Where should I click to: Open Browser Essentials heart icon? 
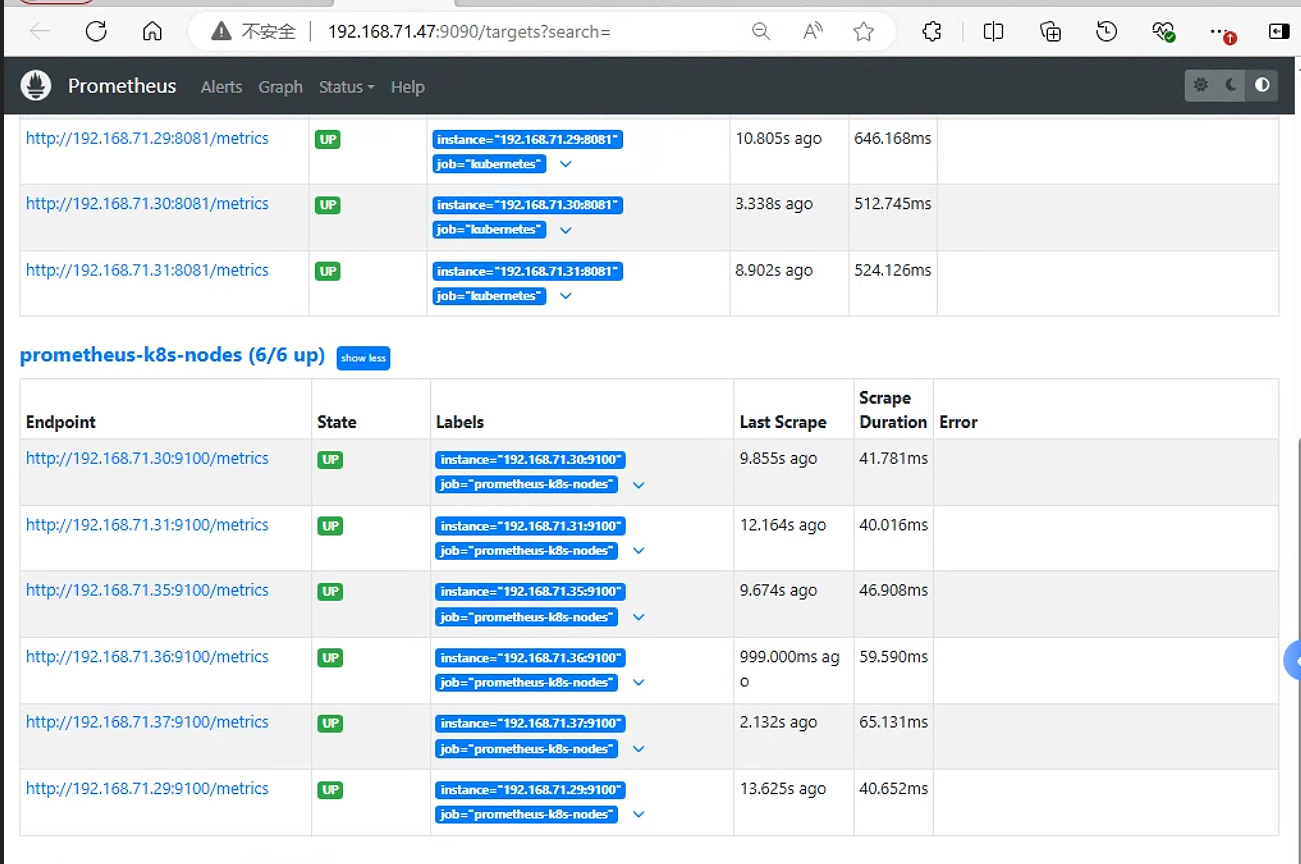click(x=1163, y=32)
